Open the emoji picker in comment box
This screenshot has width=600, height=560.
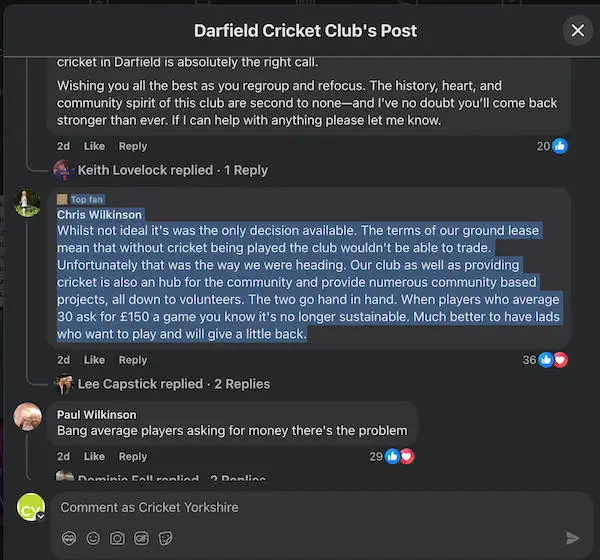pyautogui.click(x=93, y=538)
